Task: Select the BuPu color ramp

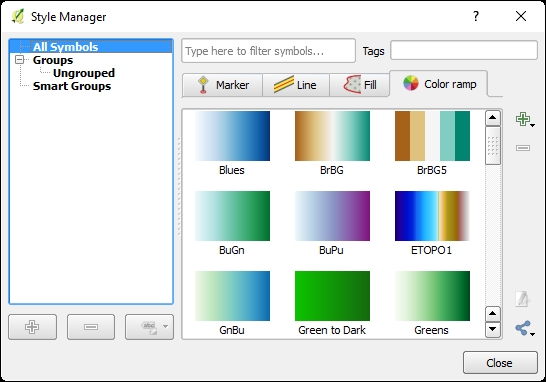Action: pos(332,223)
